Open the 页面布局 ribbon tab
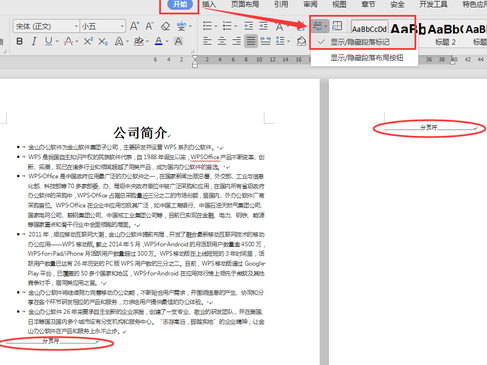 tap(245, 4)
